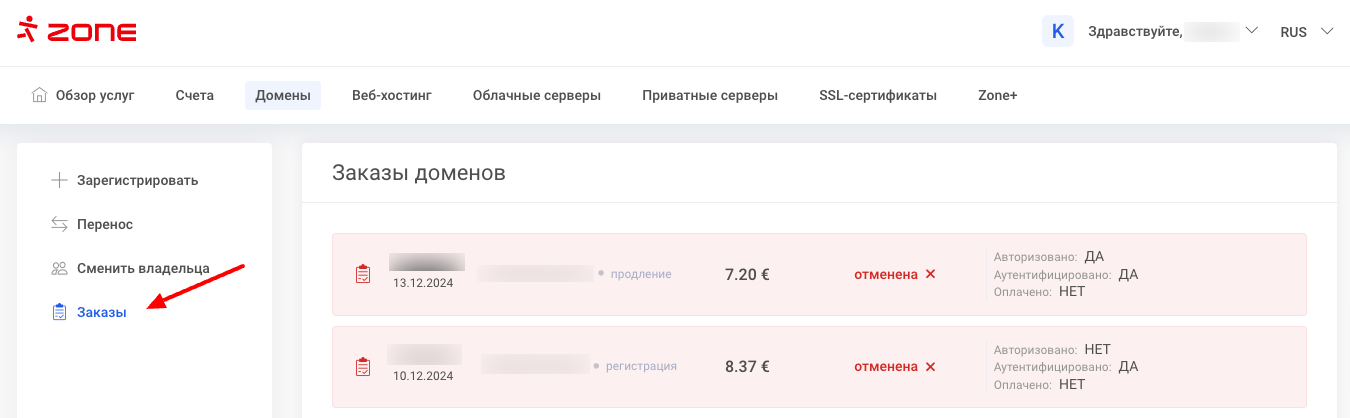
Task: Click the clipboard icon beside Заказы
Action: click(x=59, y=313)
